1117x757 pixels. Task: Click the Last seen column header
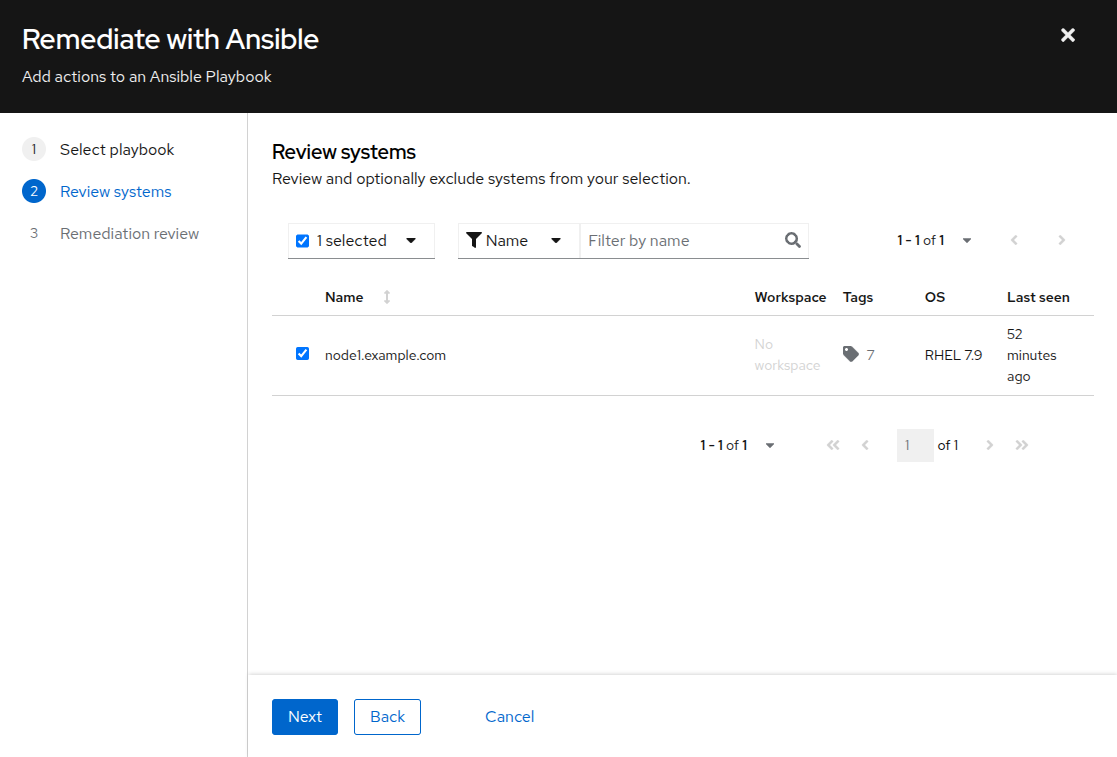pyautogui.click(x=1038, y=297)
